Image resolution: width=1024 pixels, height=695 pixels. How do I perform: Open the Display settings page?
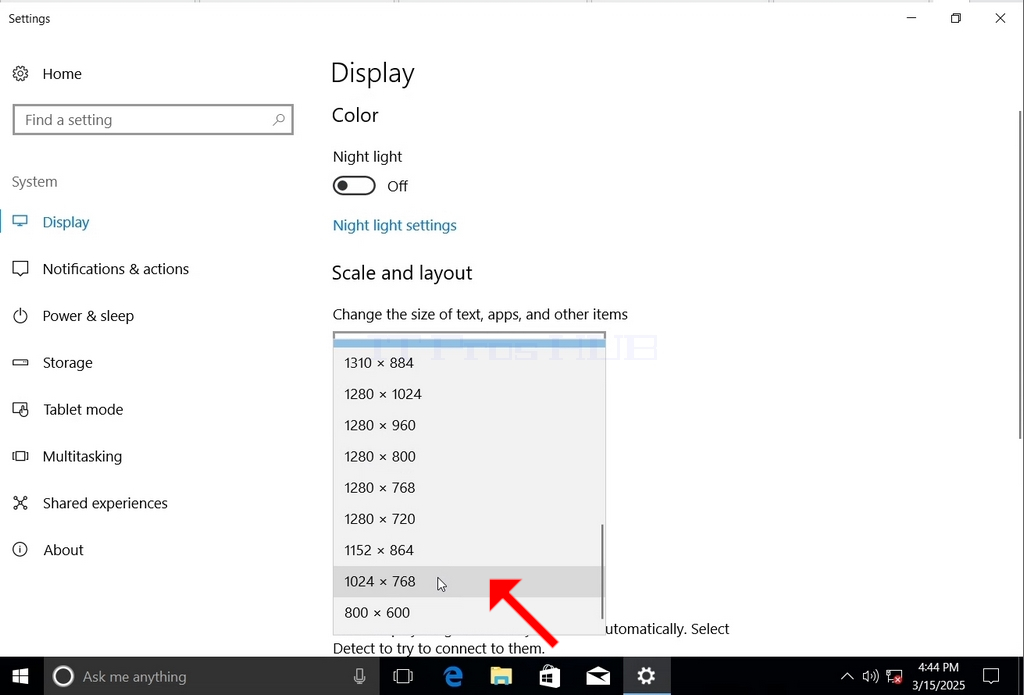coord(66,222)
